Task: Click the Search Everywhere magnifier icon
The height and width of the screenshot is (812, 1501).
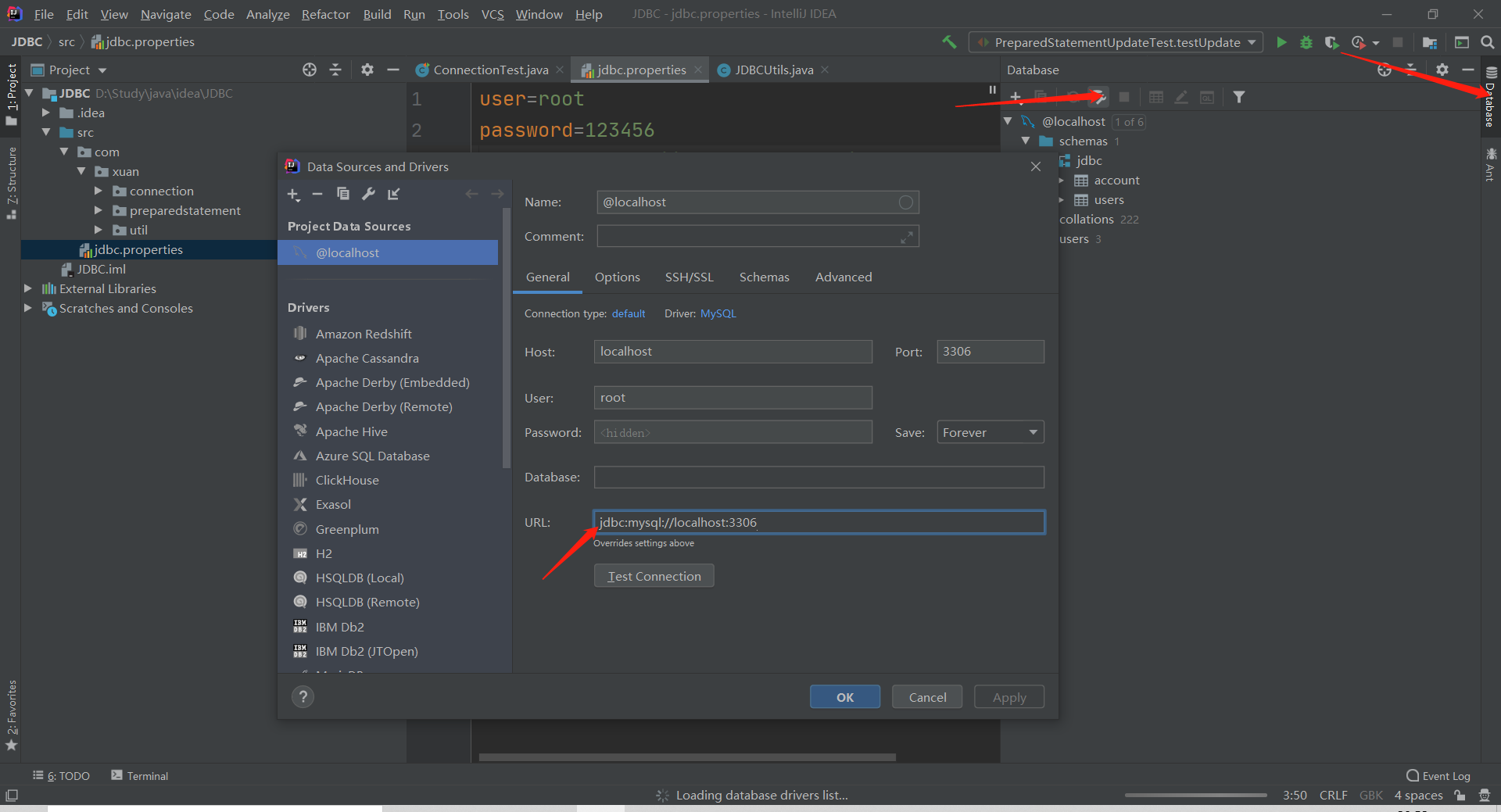Action: coord(1487,42)
